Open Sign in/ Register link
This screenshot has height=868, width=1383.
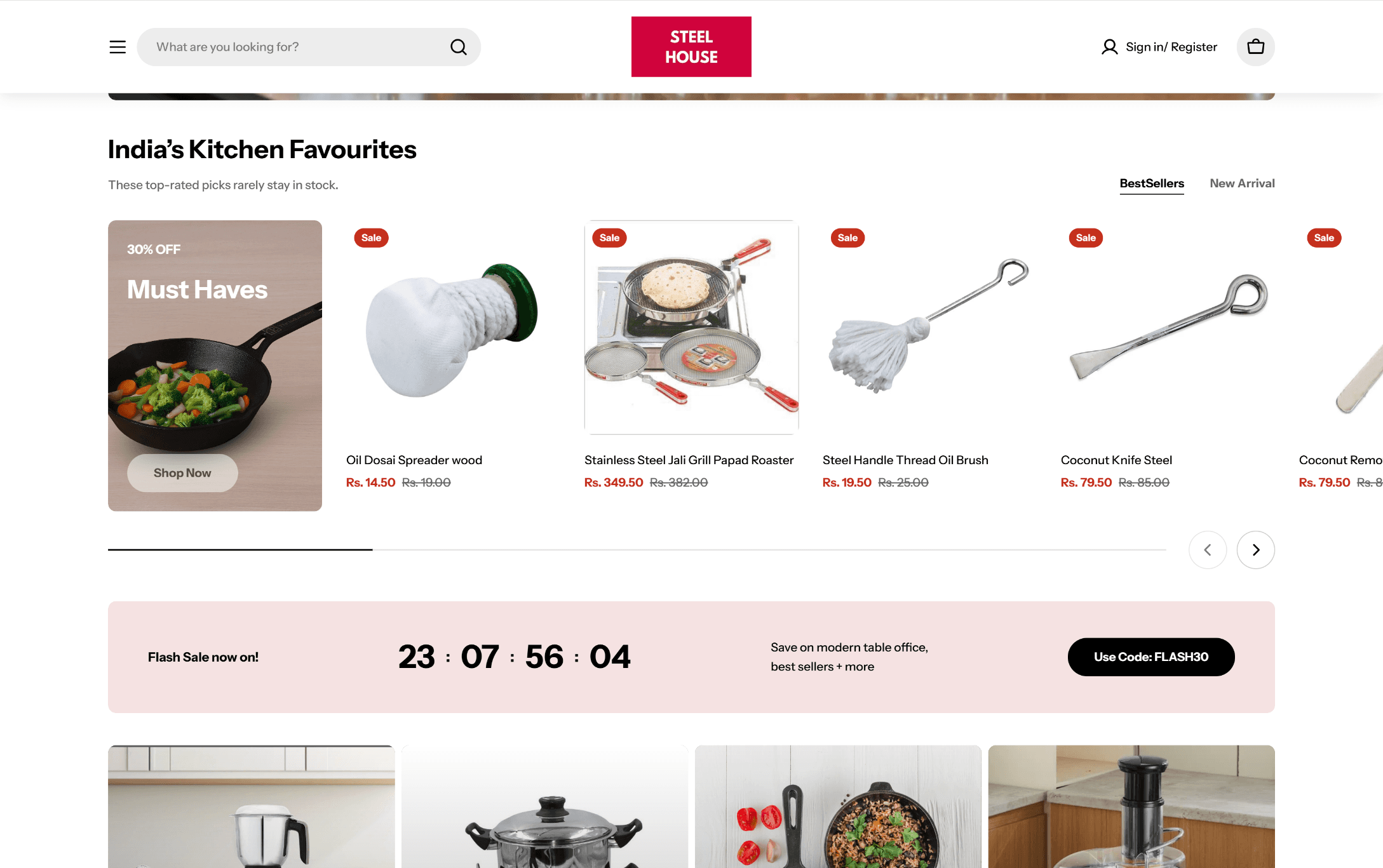pyautogui.click(x=1171, y=47)
